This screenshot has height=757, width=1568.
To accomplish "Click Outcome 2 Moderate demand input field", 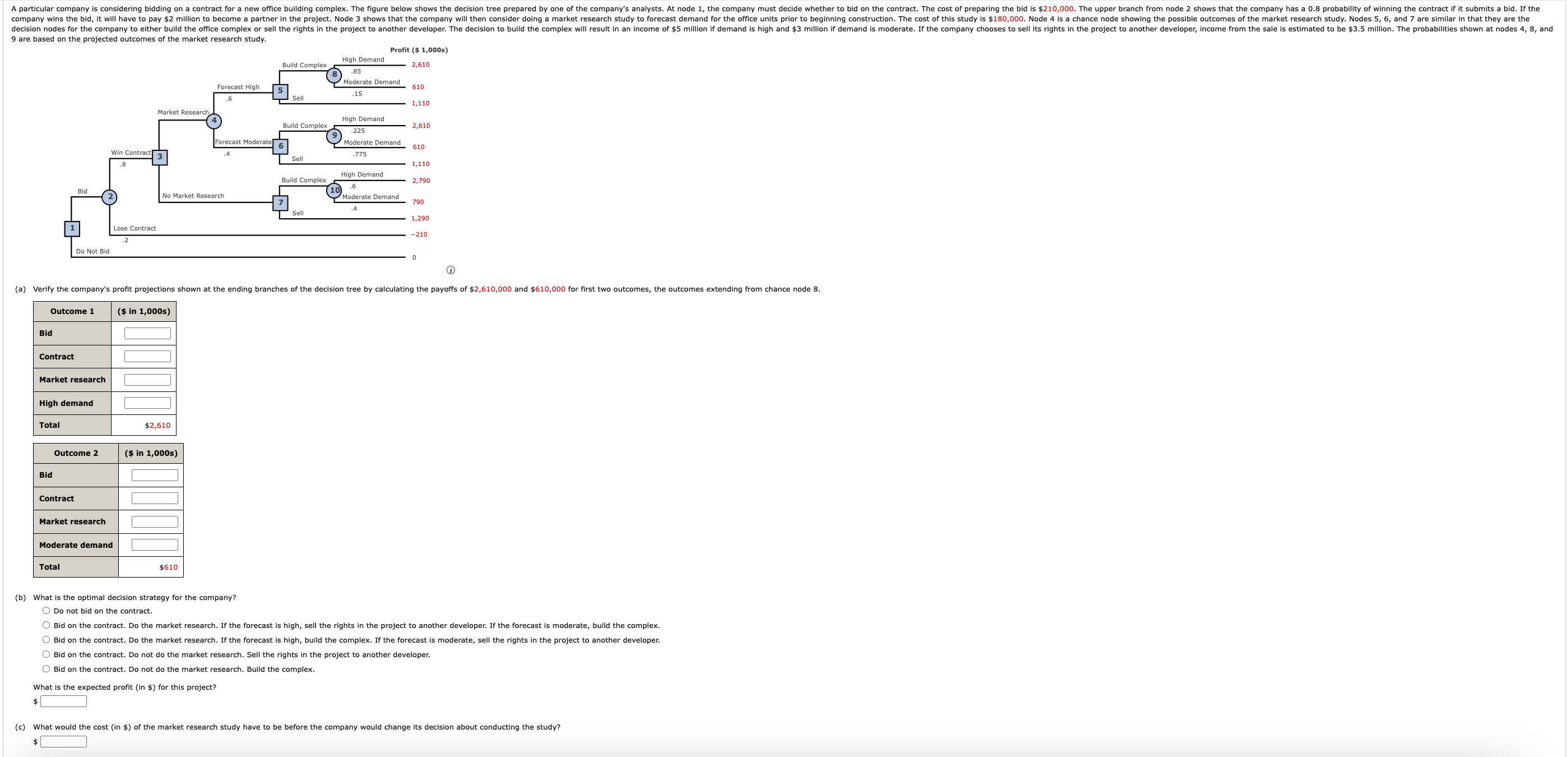I will coord(155,544).
